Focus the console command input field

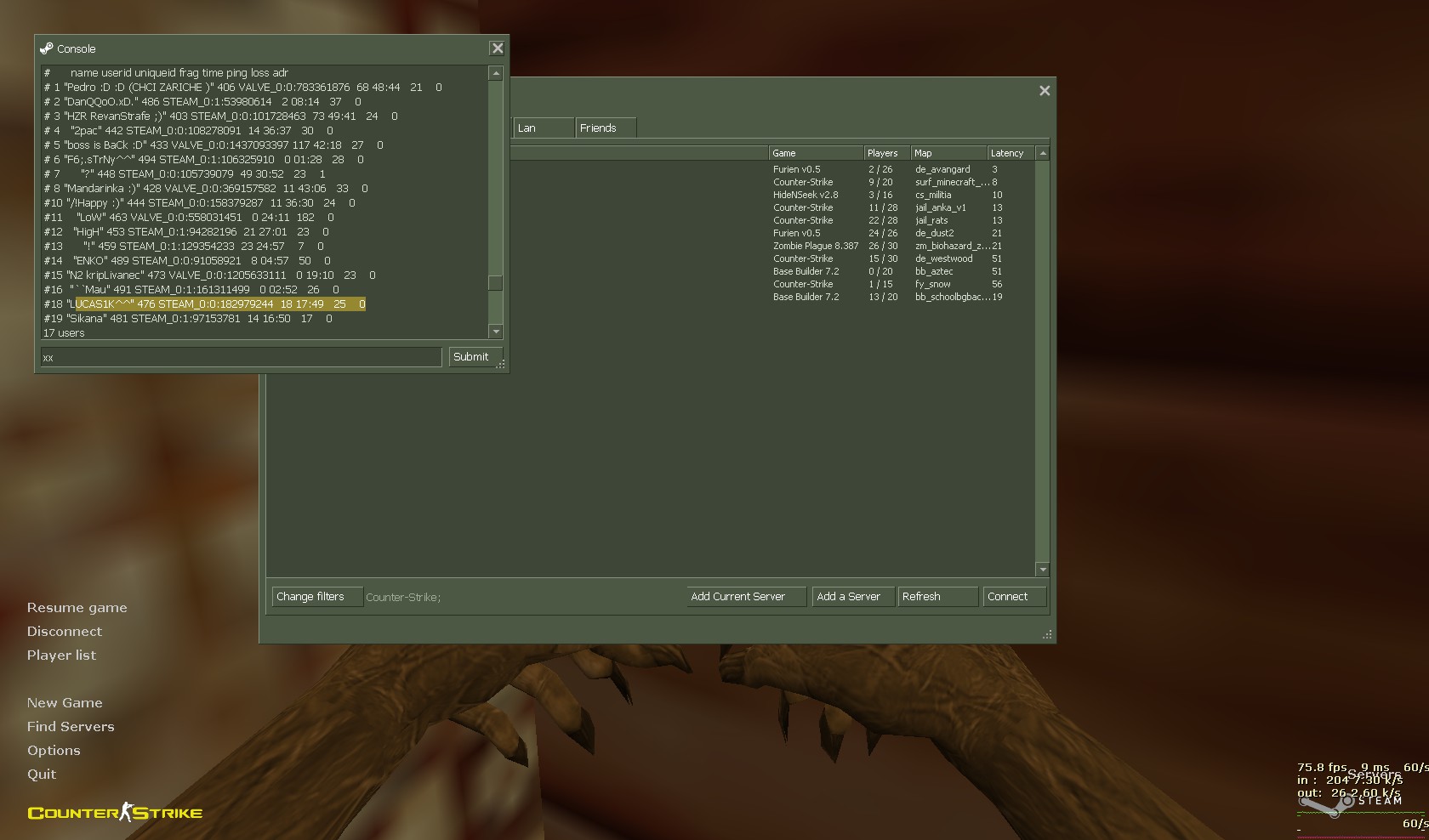pyautogui.click(x=241, y=357)
